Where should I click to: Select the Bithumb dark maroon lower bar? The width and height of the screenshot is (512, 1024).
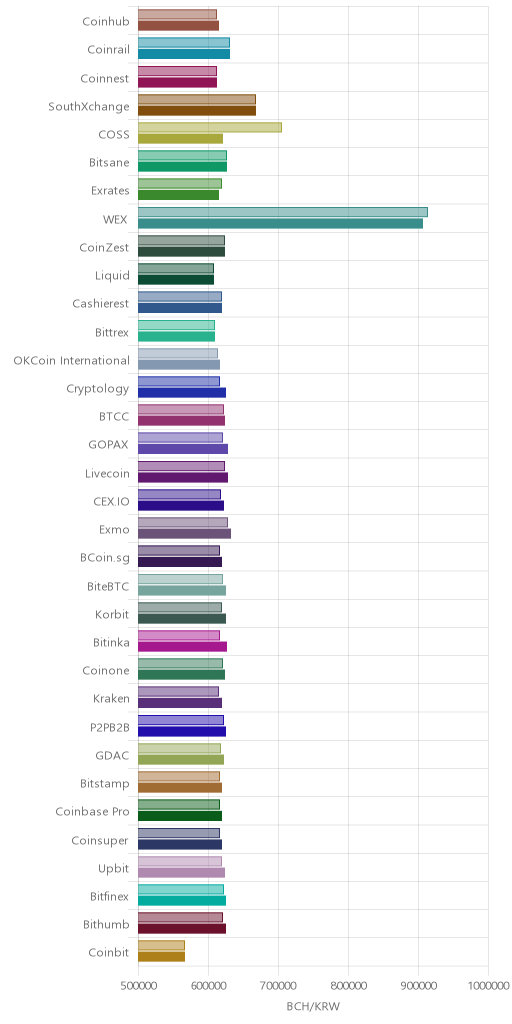(x=182, y=929)
